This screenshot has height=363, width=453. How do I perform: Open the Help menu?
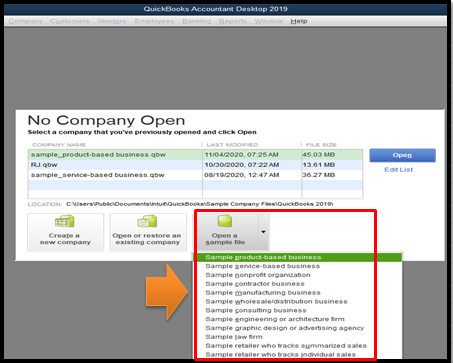(x=299, y=21)
